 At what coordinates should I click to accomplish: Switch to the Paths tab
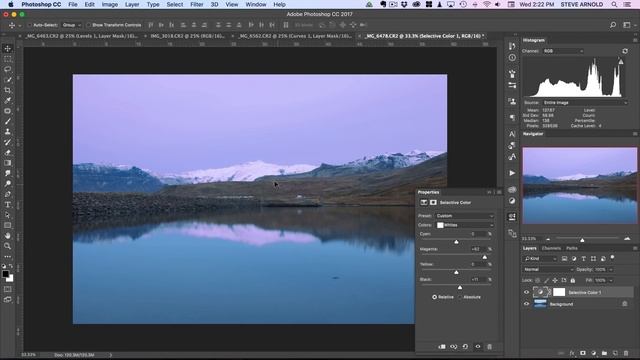click(x=572, y=248)
